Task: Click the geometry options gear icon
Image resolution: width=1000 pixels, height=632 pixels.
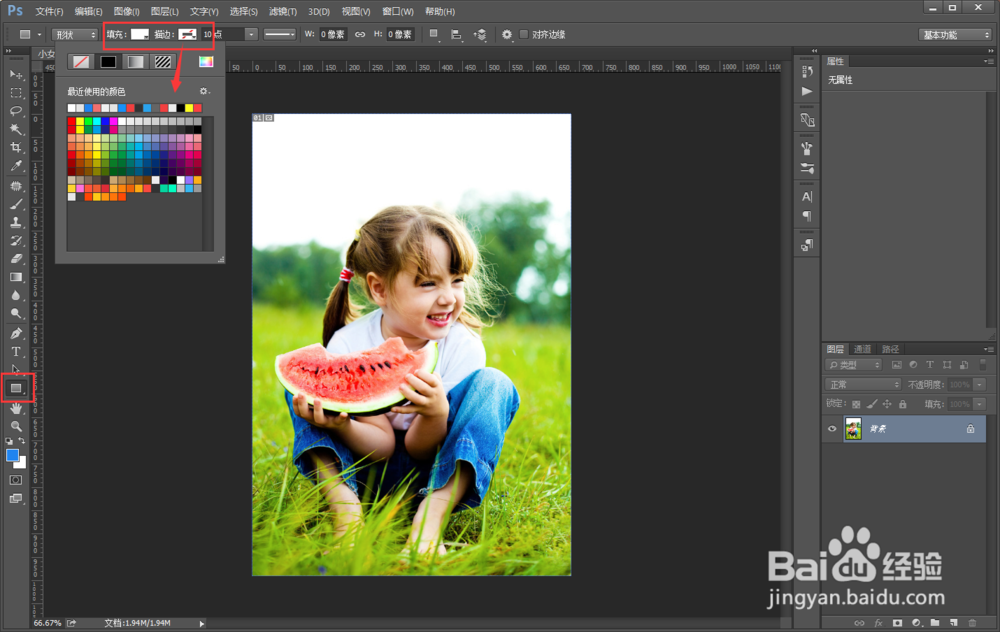Action: coord(507,34)
